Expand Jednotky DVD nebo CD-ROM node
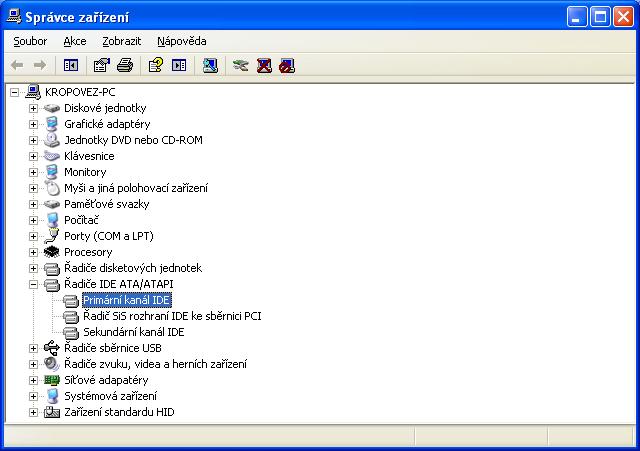 coord(33,140)
